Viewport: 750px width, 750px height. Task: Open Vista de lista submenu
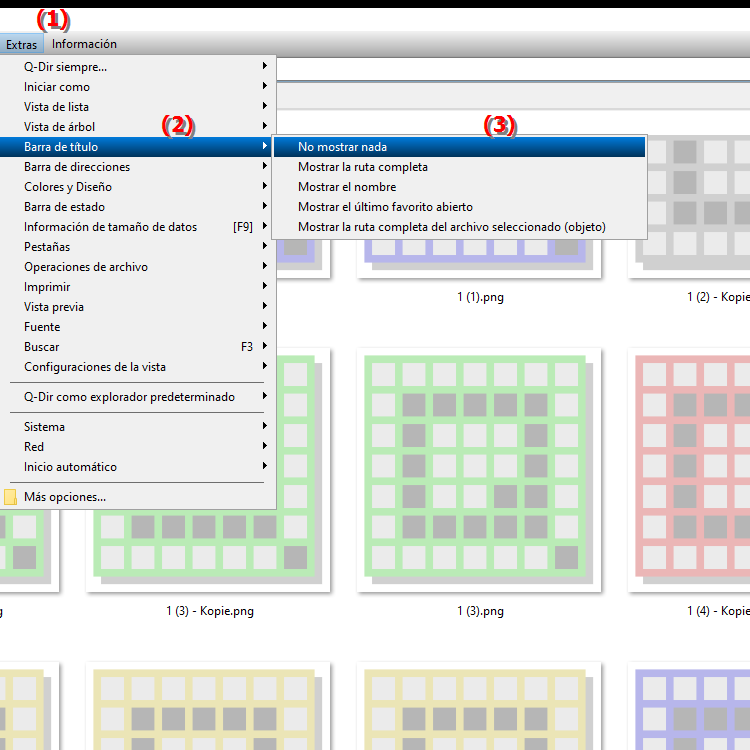138,107
